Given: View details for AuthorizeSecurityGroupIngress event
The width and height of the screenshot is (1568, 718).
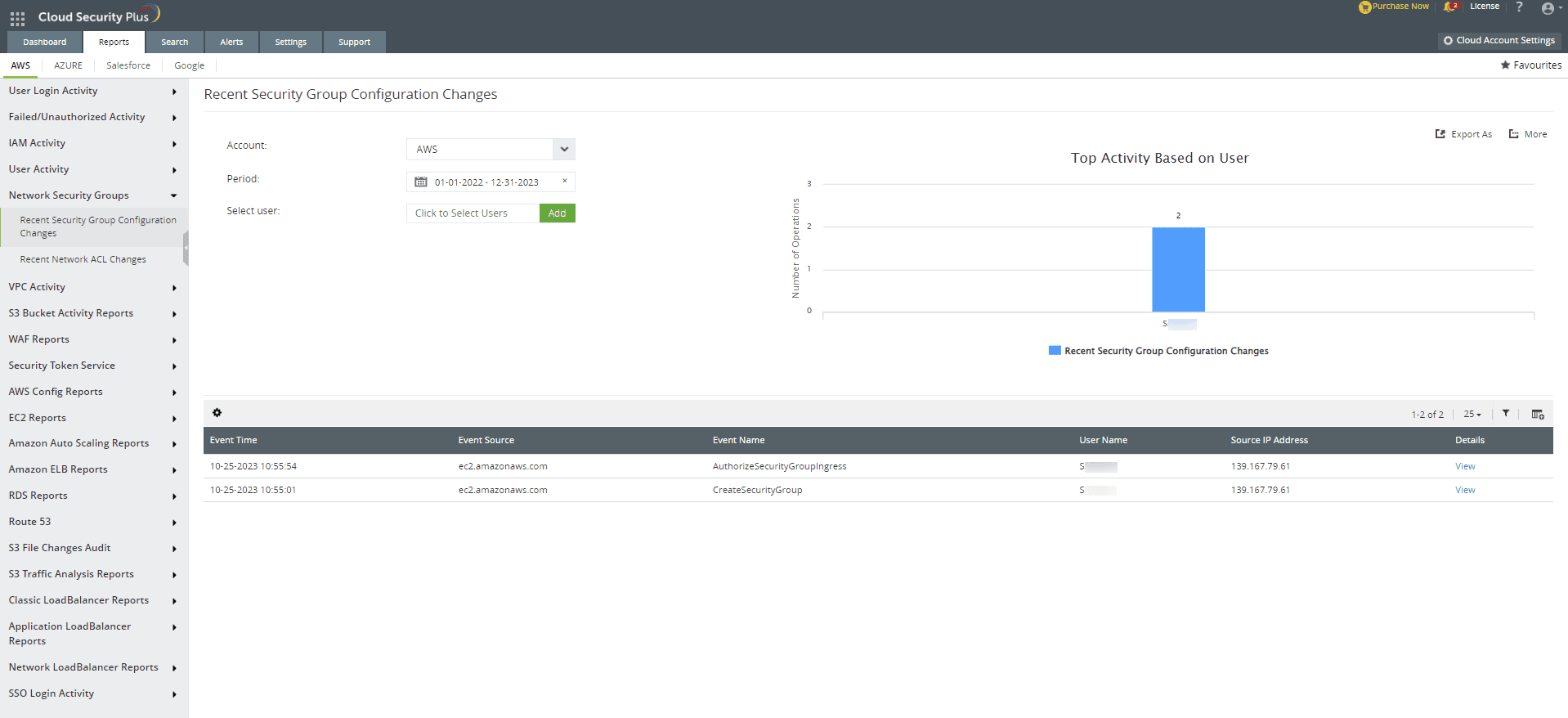Looking at the screenshot, I should pos(1465,466).
